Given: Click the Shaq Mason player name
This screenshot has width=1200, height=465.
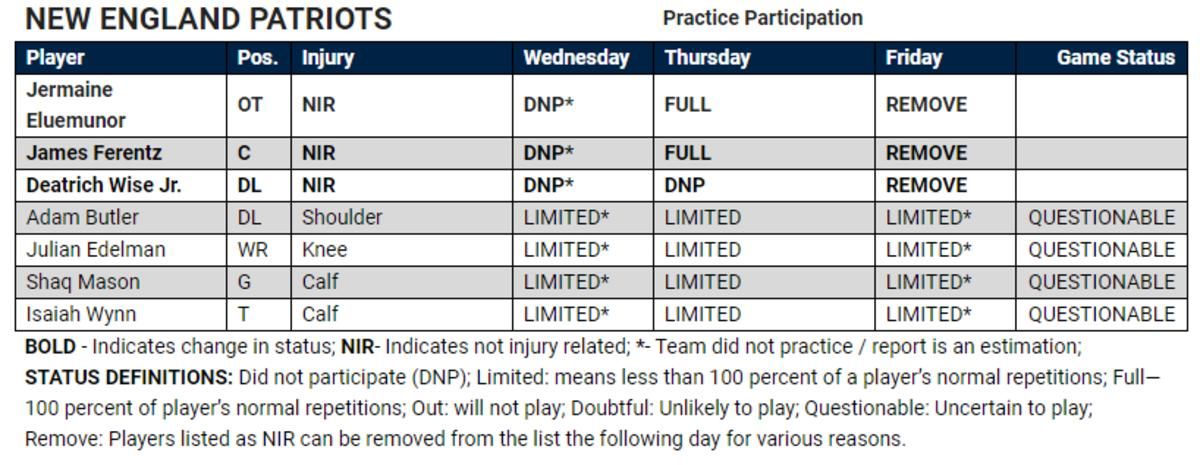Looking at the screenshot, I should point(82,281).
